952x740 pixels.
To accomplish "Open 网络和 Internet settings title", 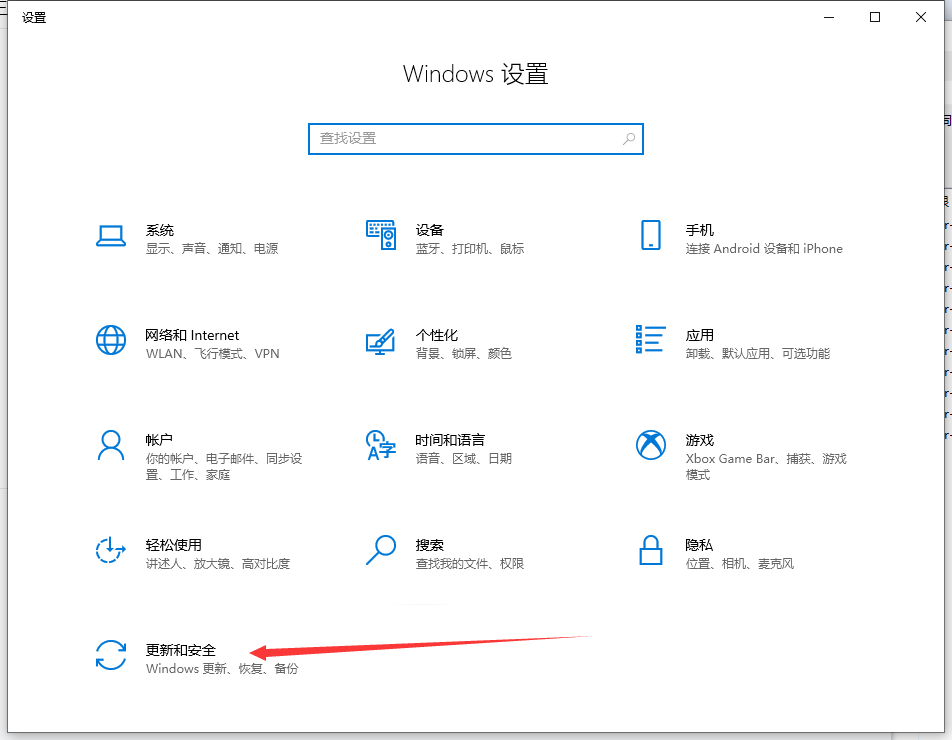I will tap(192, 335).
